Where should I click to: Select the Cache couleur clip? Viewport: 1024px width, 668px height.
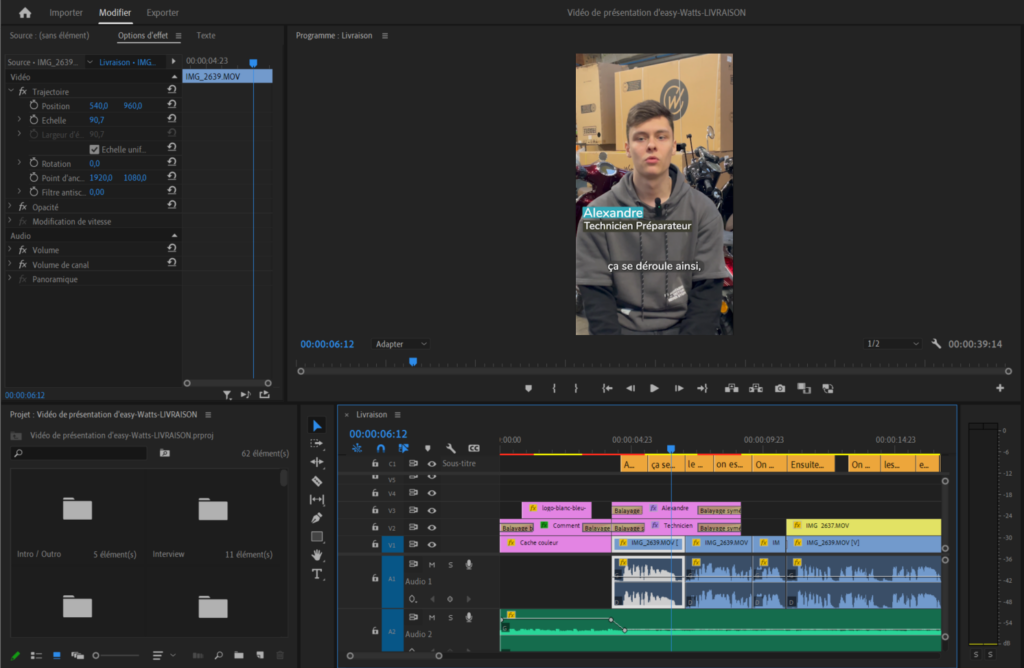tap(555, 543)
